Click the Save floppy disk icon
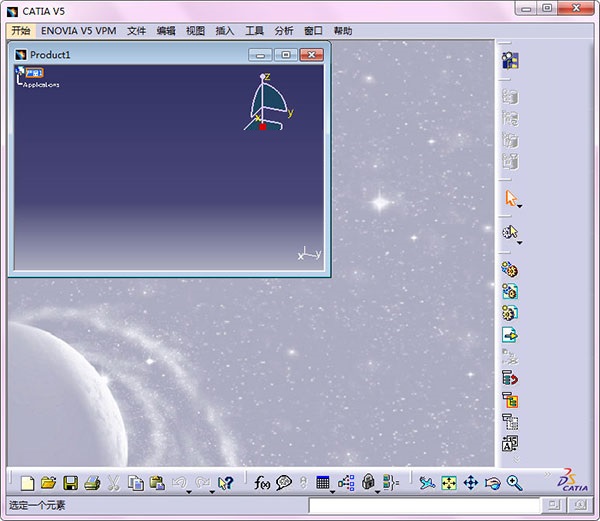Image resolution: width=600 pixels, height=521 pixels. pyautogui.click(x=70, y=483)
